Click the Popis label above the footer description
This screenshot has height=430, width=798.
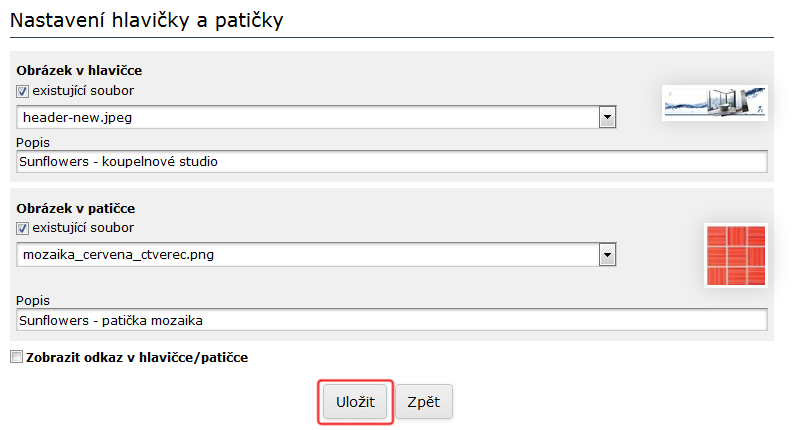click(33, 300)
